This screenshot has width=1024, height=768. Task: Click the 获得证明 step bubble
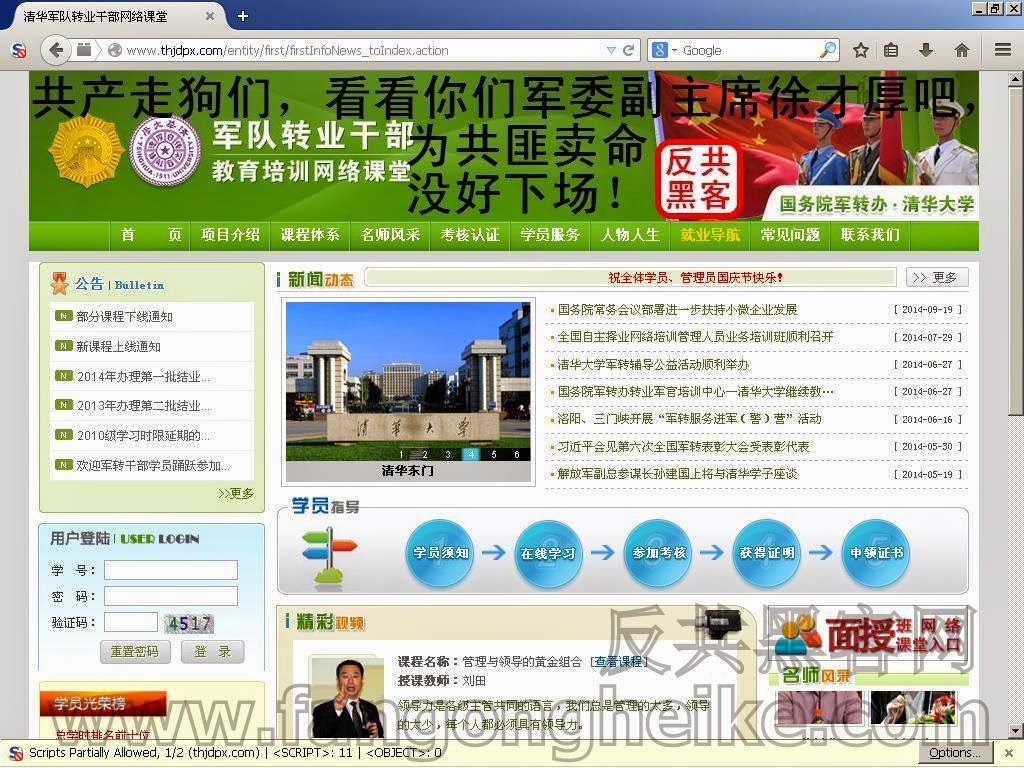(x=767, y=553)
